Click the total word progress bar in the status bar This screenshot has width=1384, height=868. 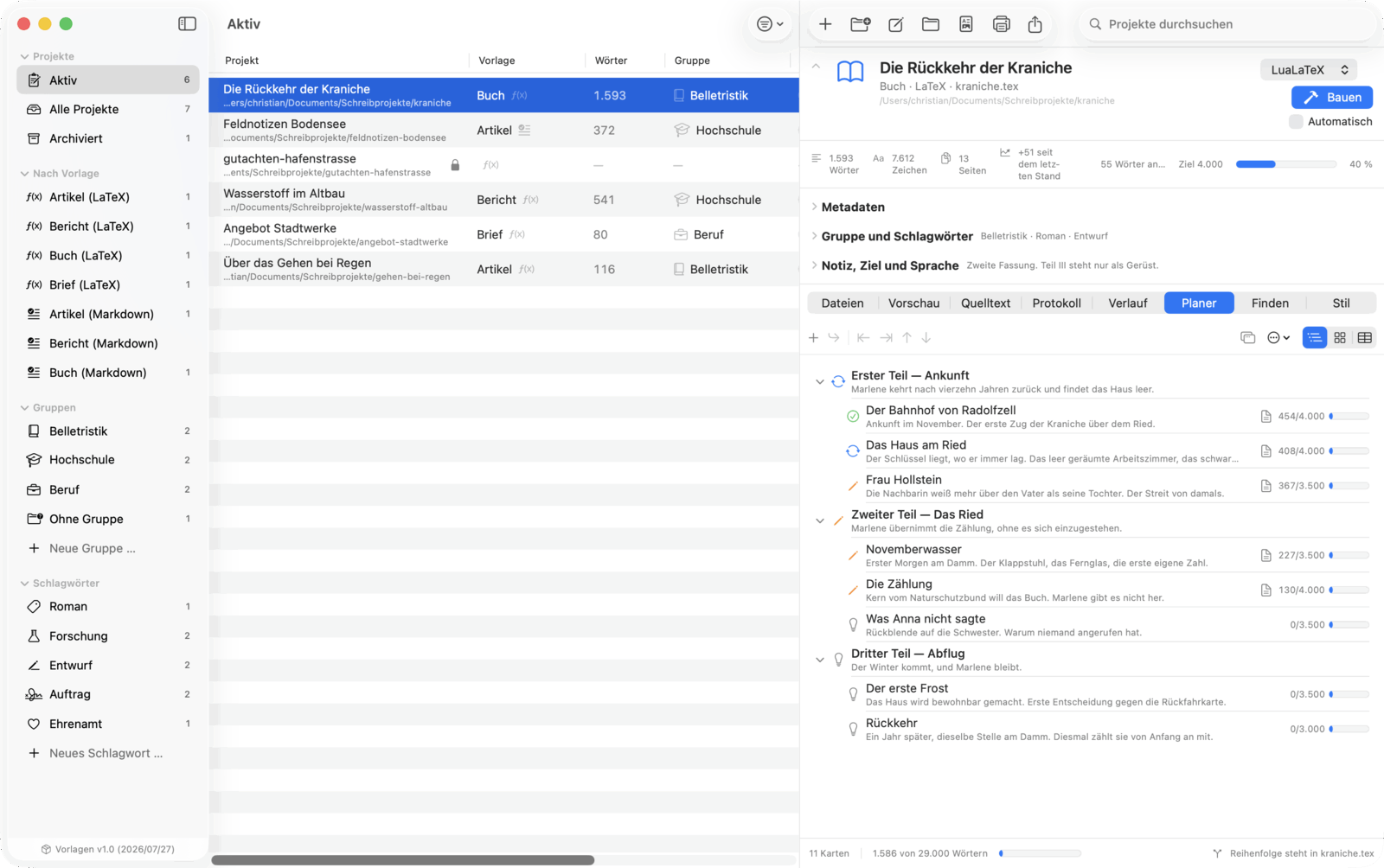click(1040, 853)
